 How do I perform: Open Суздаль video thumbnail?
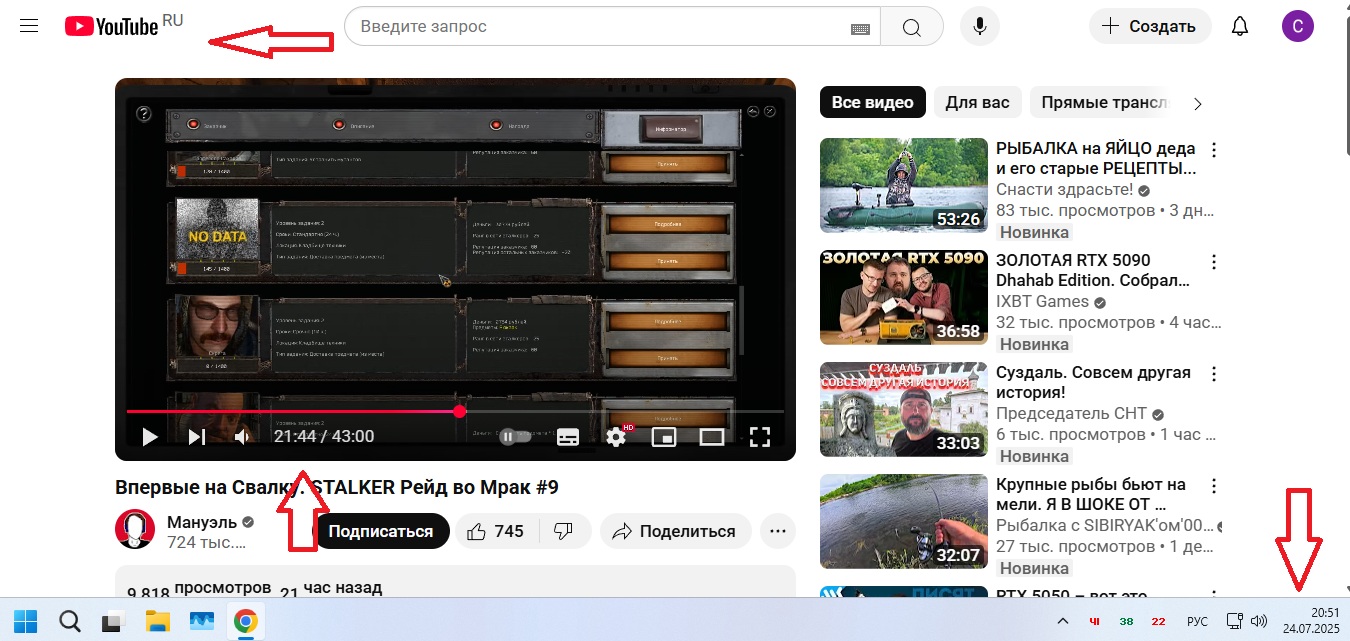[x=903, y=409]
